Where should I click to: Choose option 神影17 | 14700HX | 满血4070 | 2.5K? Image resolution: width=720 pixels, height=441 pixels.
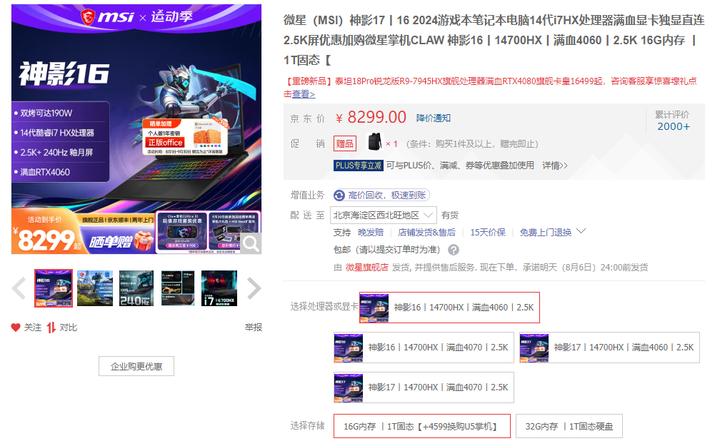click(x=423, y=387)
